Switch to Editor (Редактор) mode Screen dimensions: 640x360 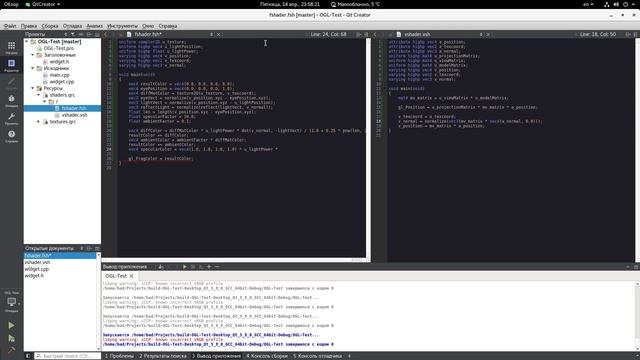click(11, 65)
